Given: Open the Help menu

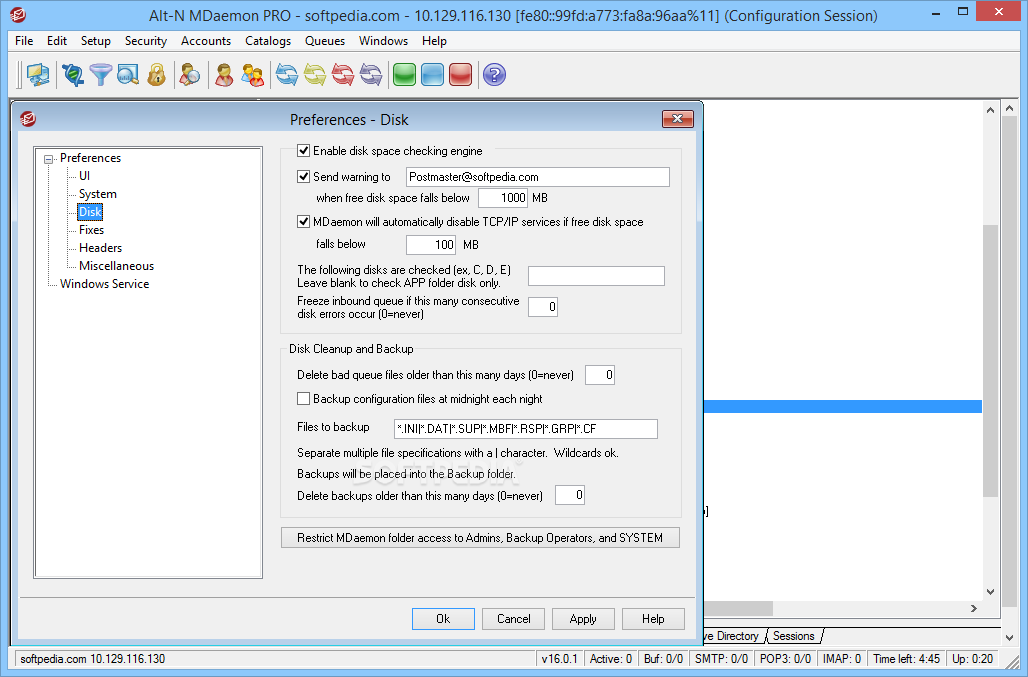Looking at the screenshot, I should coord(434,41).
